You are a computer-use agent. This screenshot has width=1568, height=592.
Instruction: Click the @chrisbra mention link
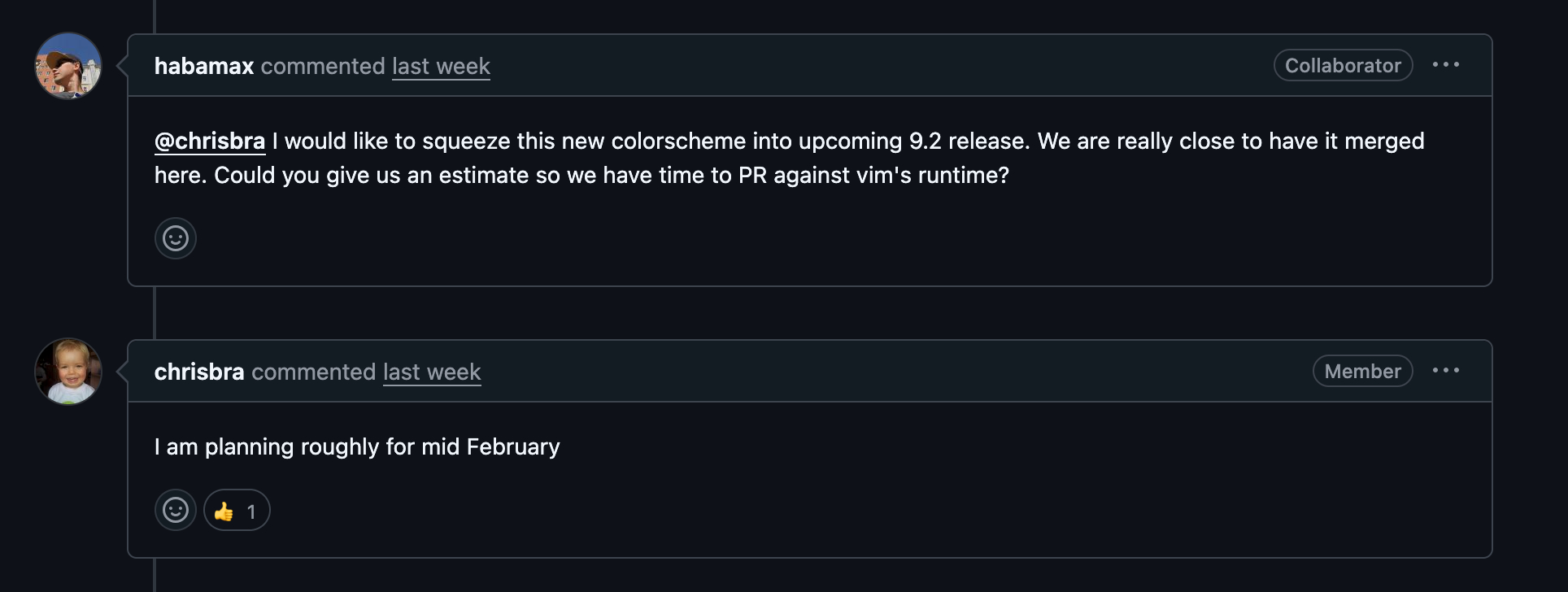pos(210,141)
